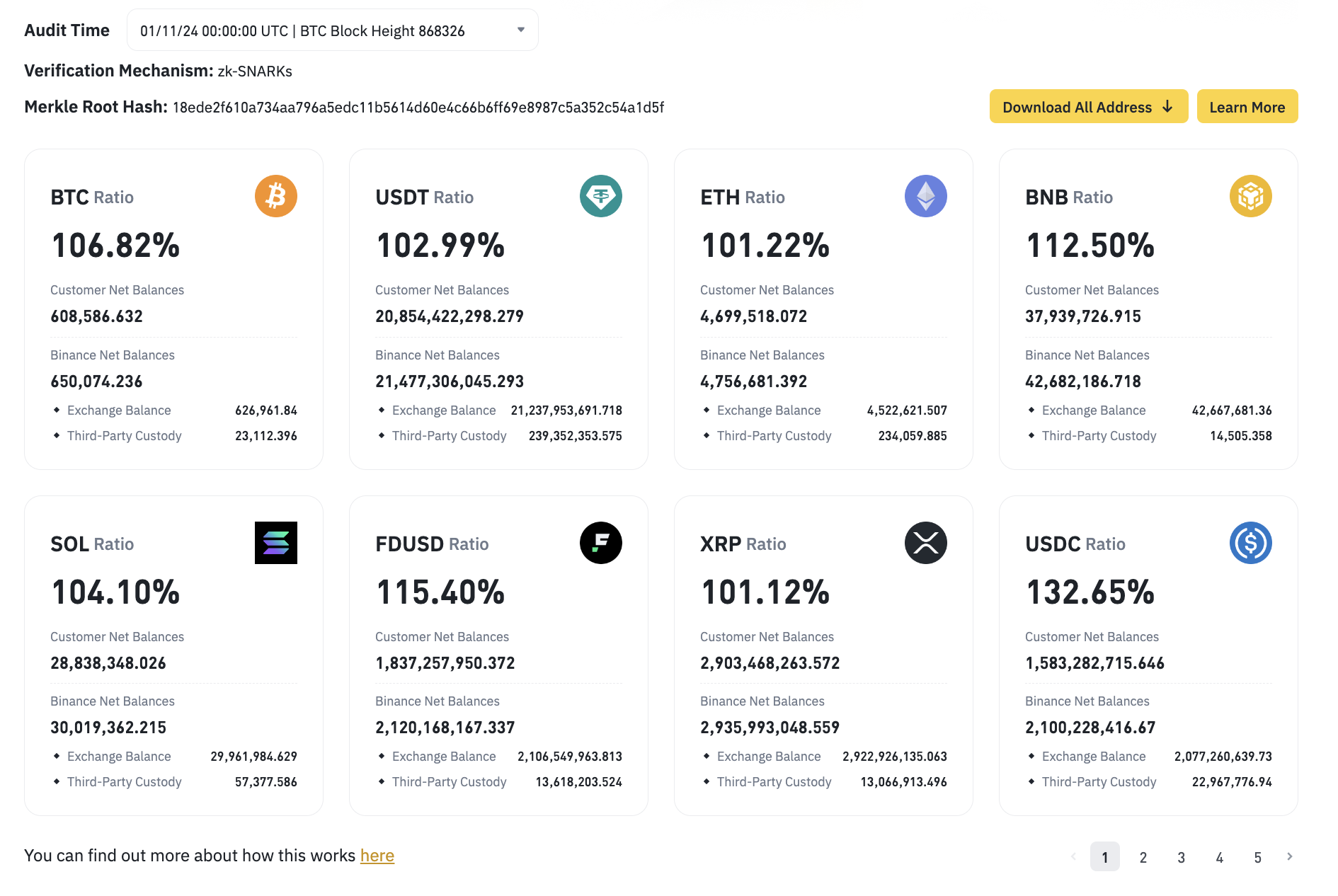Go to page 5 of results
This screenshot has width=1338, height=896.
pos(1258,857)
